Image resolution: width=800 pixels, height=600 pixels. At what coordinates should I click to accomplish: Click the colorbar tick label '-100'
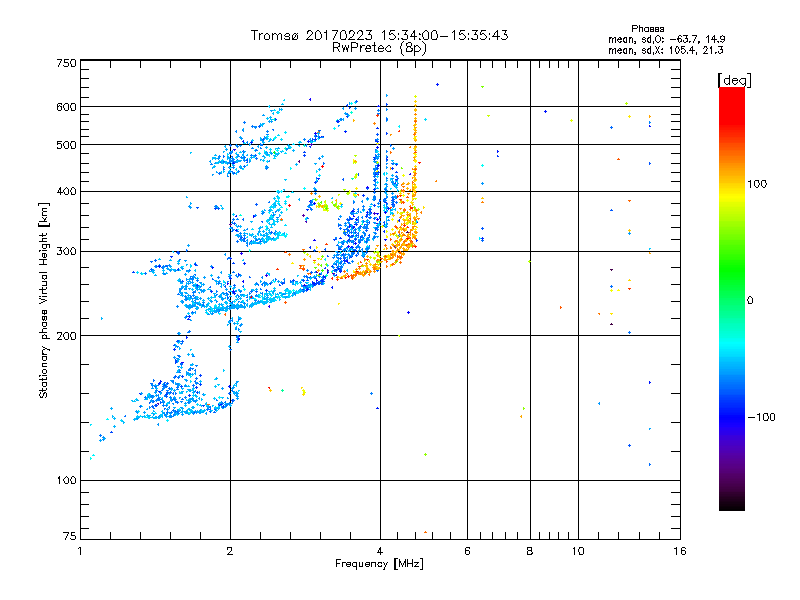coord(761,417)
